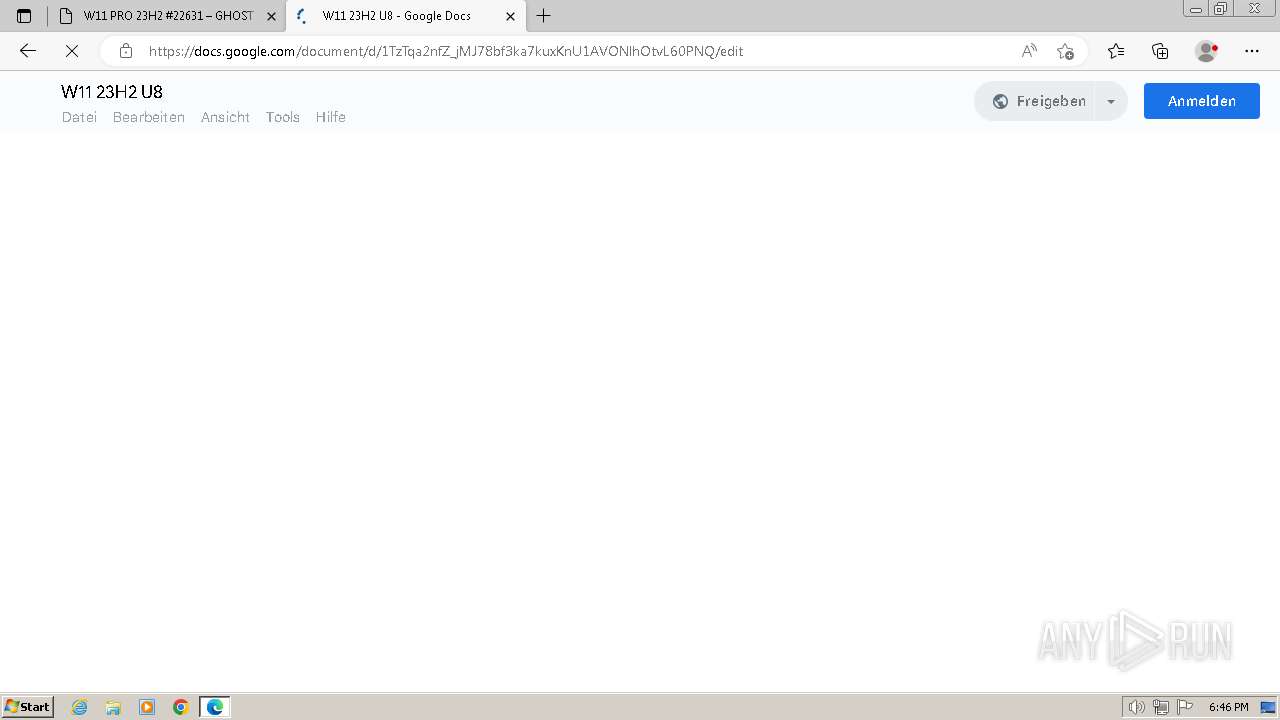Open browser Collections
Screen dimensions: 1280x720
[1160, 51]
